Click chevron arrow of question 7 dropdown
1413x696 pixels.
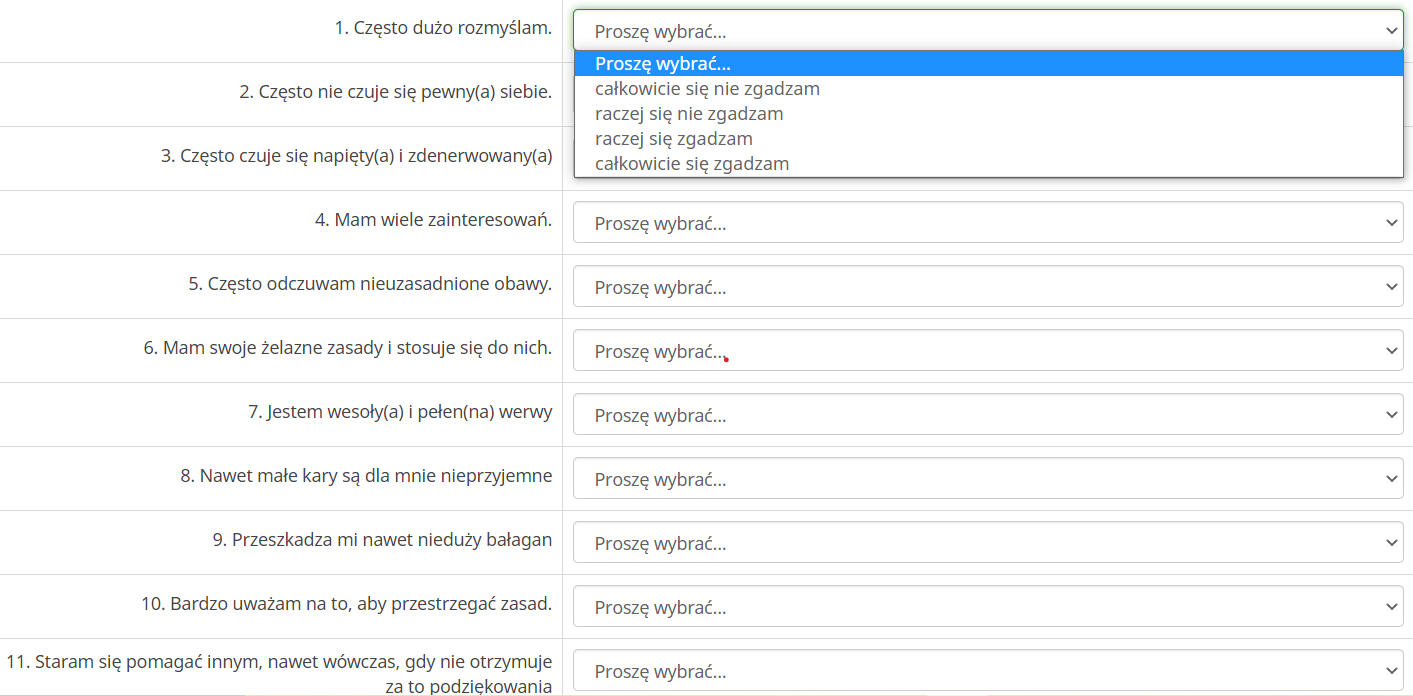click(x=1391, y=414)
